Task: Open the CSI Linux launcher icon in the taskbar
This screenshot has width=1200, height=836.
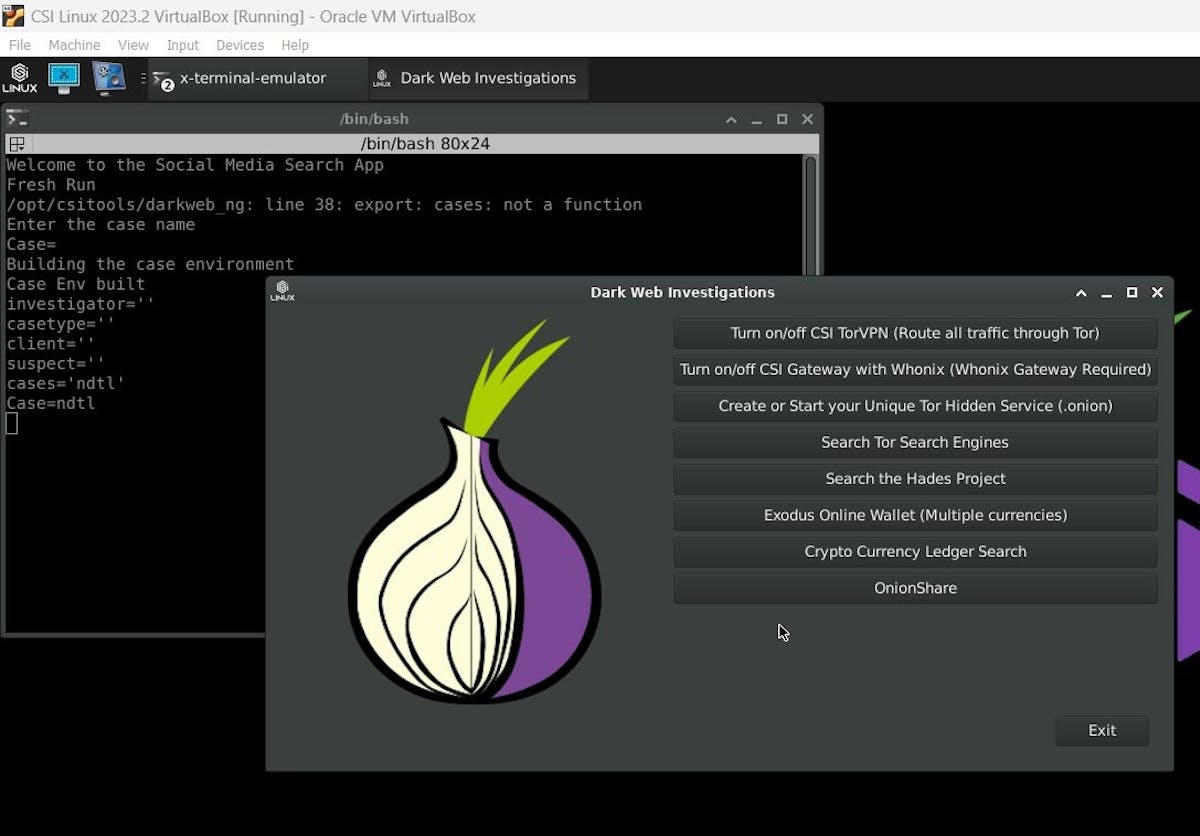Action: (20, 78)
